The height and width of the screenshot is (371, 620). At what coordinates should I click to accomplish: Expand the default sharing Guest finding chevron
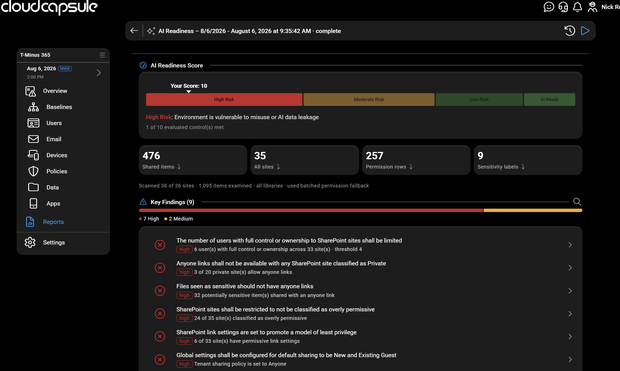click(x=570, y=360)
